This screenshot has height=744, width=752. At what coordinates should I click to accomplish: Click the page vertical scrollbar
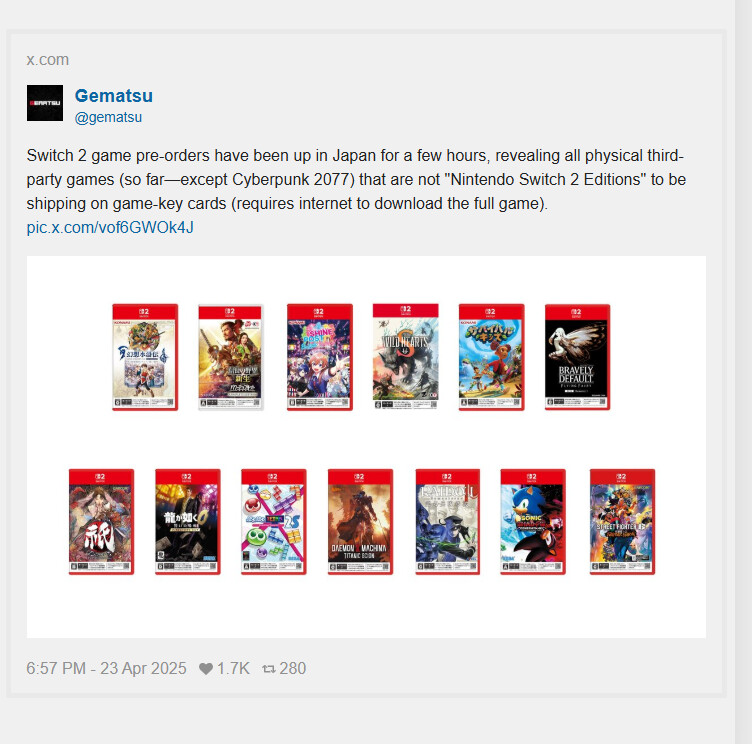pos(743,372)
